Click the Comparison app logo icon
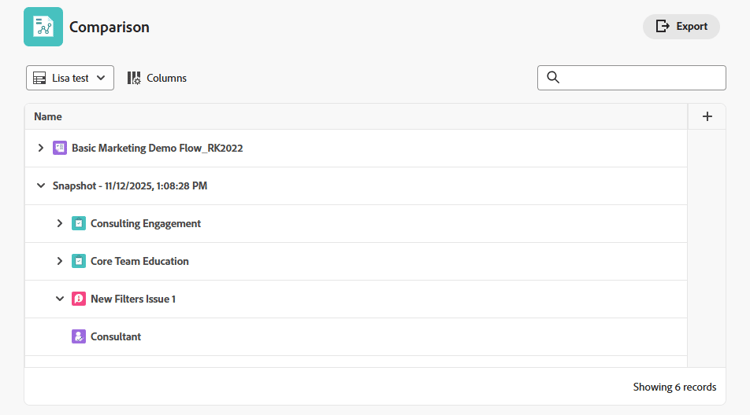The height and width of the screenshot is (415, 750). (43, 27)
